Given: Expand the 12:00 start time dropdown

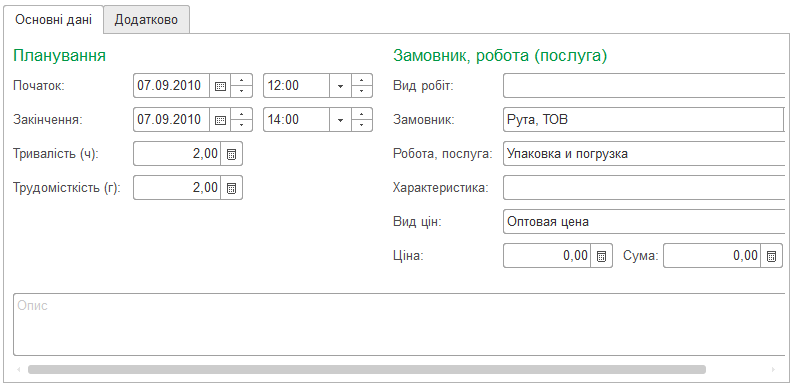Looking at the screenshot, I should 340,86.
